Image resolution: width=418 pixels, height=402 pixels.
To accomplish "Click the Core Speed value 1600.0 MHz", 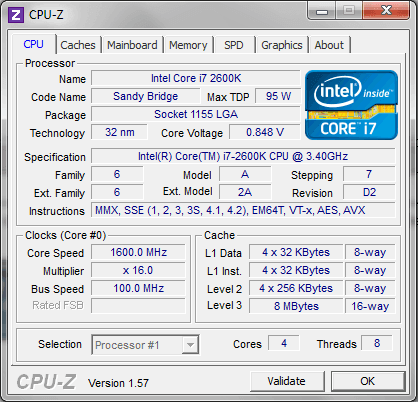I will point(138,252).
